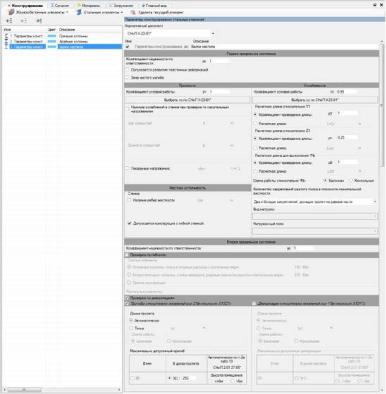Viewport: 386px width, 394px height.
Task: Select Балочная radio in work scheme row
Action: [326, 180]
